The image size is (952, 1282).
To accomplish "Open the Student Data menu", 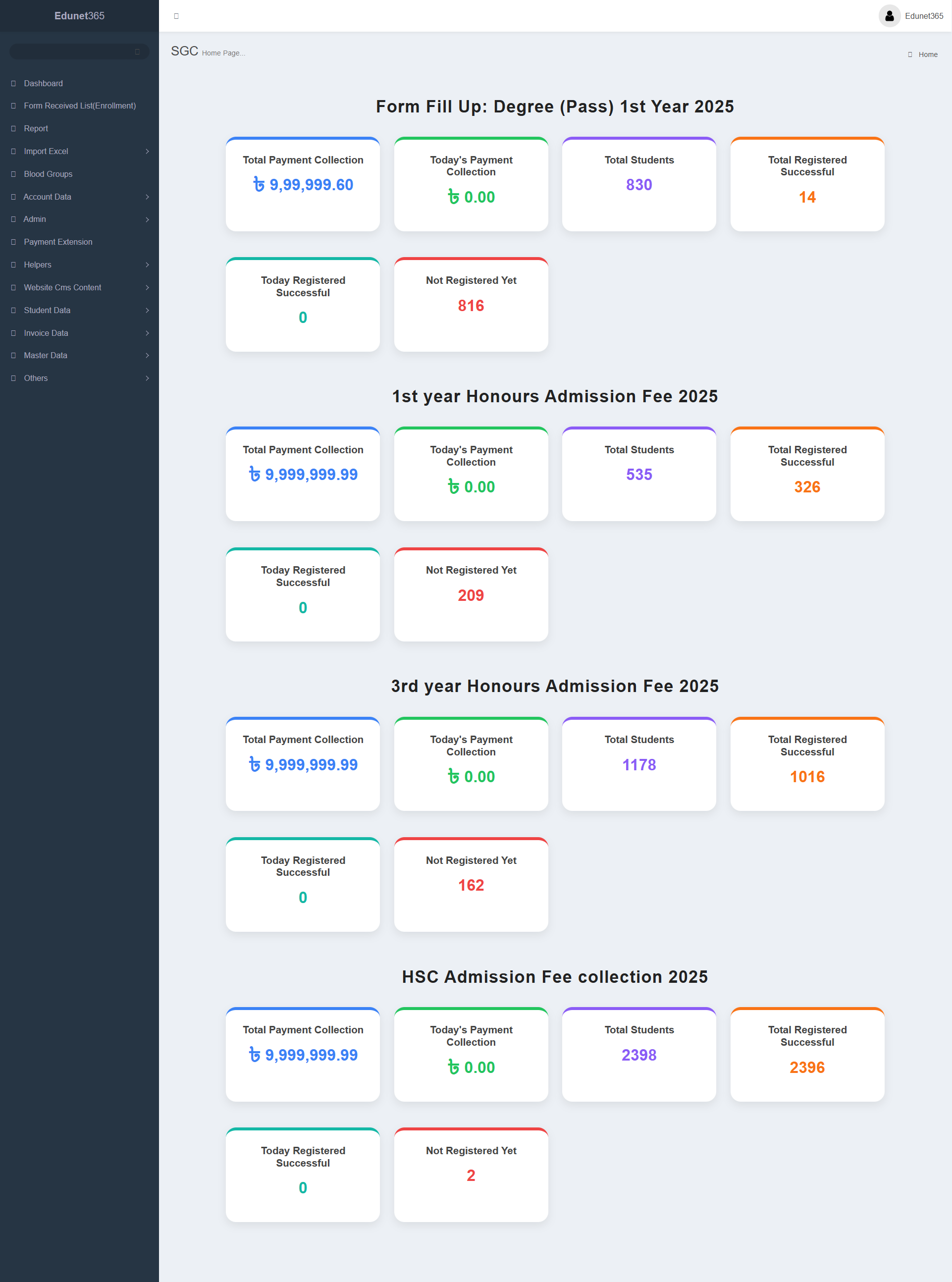I will [x=47, y=310].
